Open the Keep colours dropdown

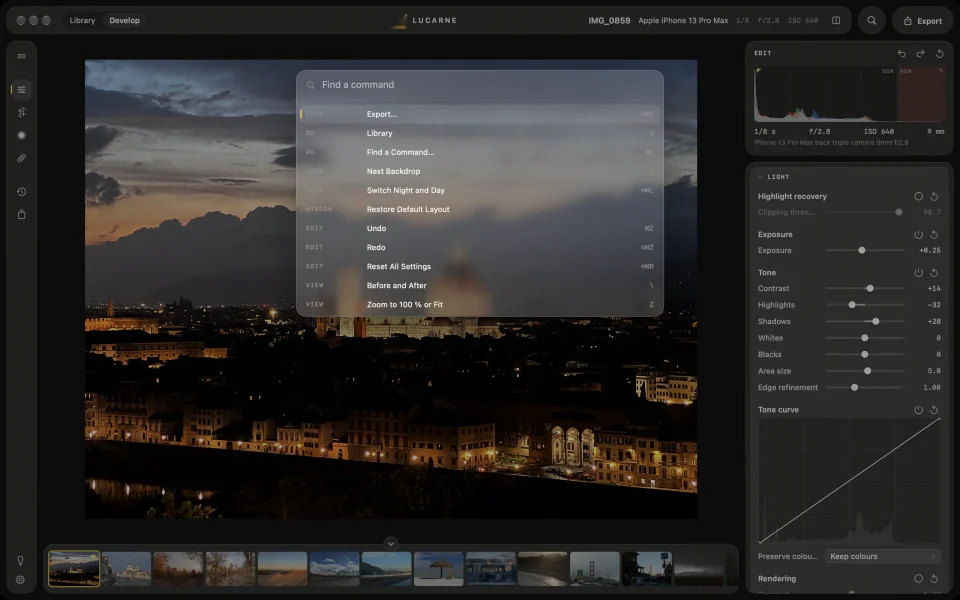pos(882,556)
